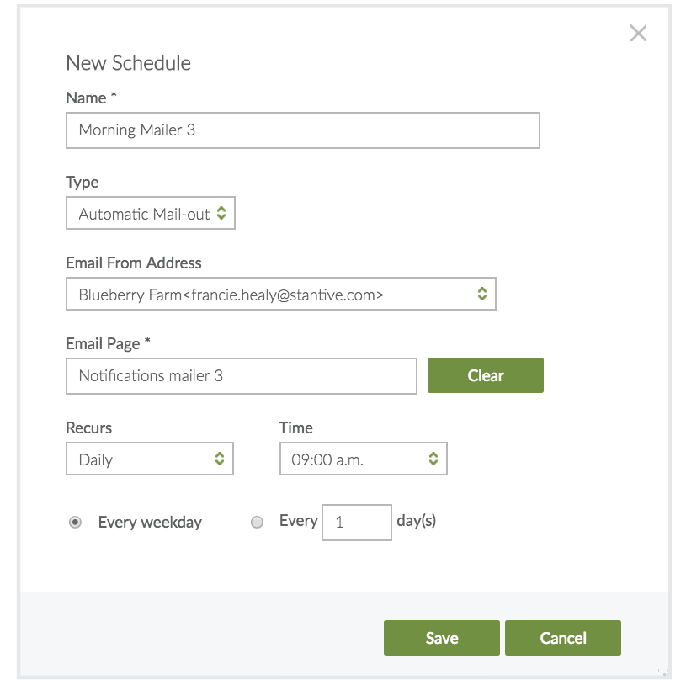Open the Type dropdown showing Automatic Mail-out

[x=151, y=213]
